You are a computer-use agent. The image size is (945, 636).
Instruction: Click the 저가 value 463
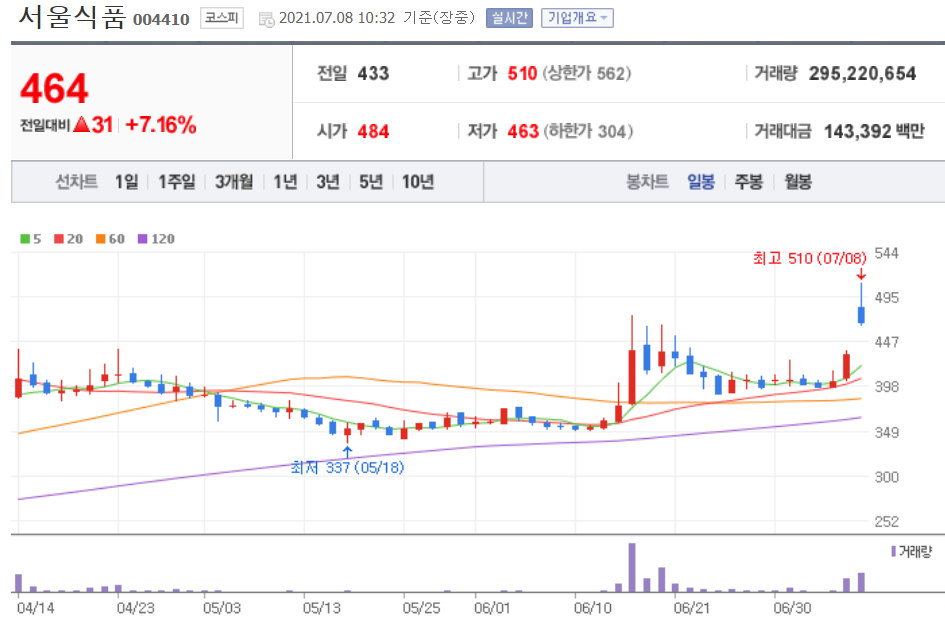click(523, 131)
